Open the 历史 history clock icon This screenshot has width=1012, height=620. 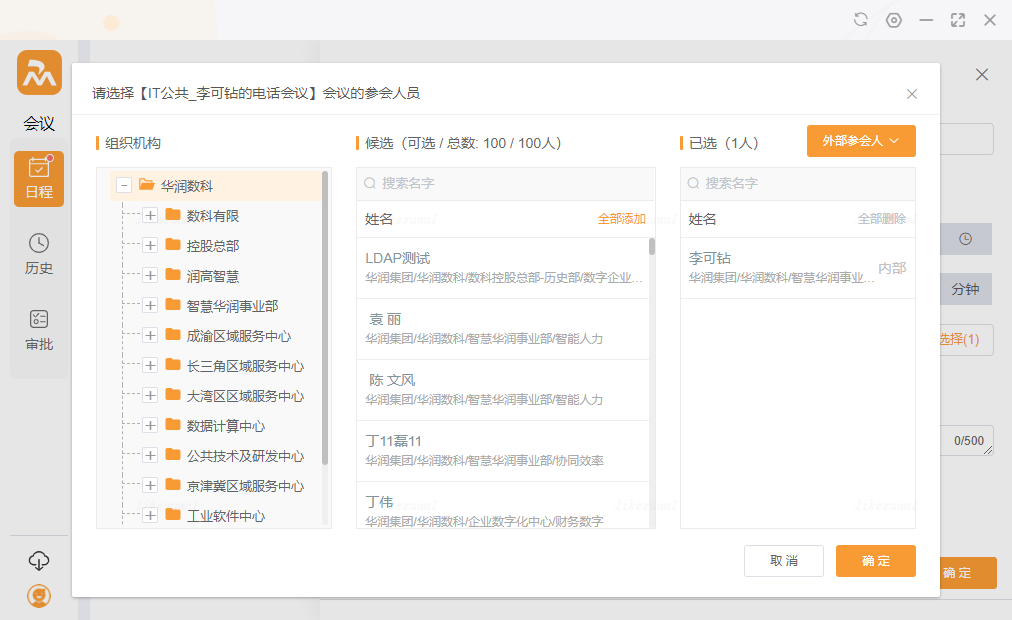point(39,254)
